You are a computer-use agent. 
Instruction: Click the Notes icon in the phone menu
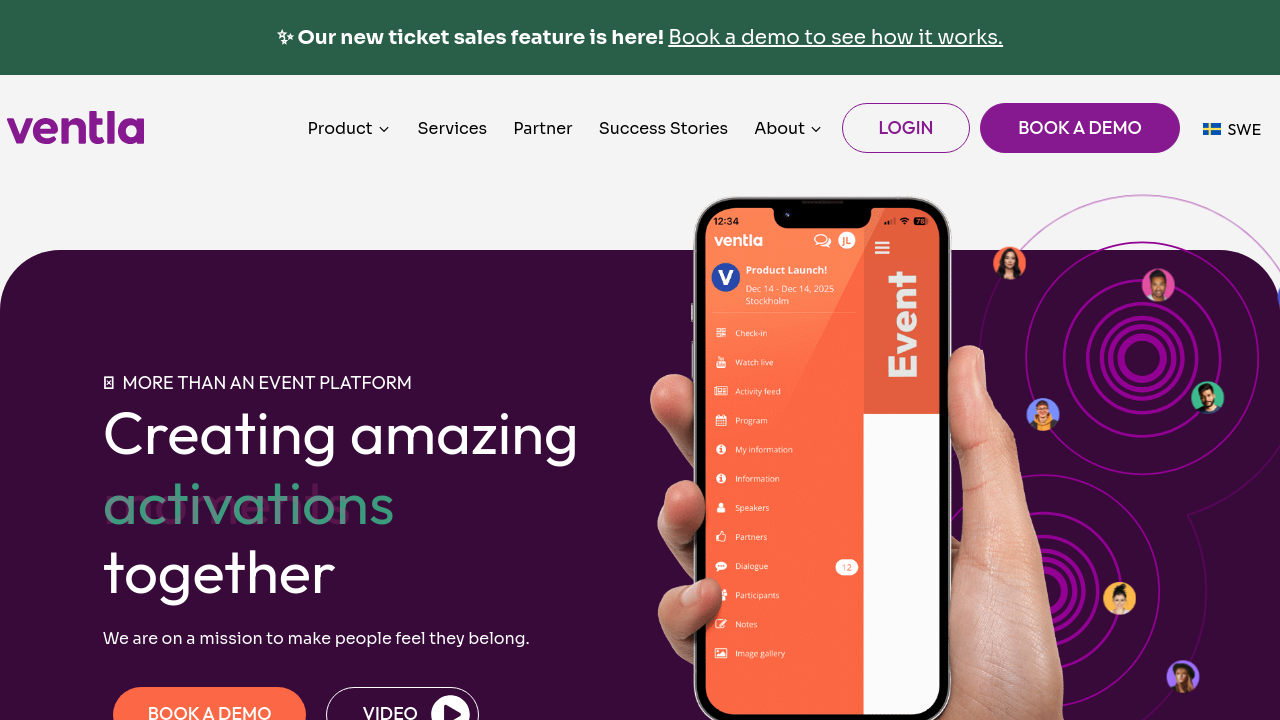click(x=721, y=624)
